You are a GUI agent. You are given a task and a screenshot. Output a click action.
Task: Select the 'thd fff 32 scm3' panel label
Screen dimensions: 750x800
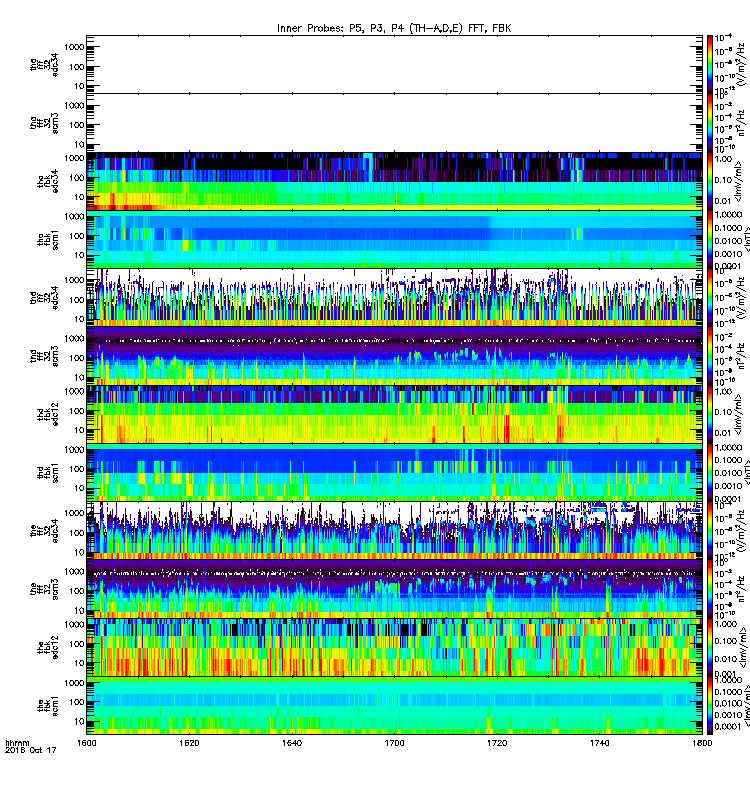pyautogui.click(x=44, y=356)
